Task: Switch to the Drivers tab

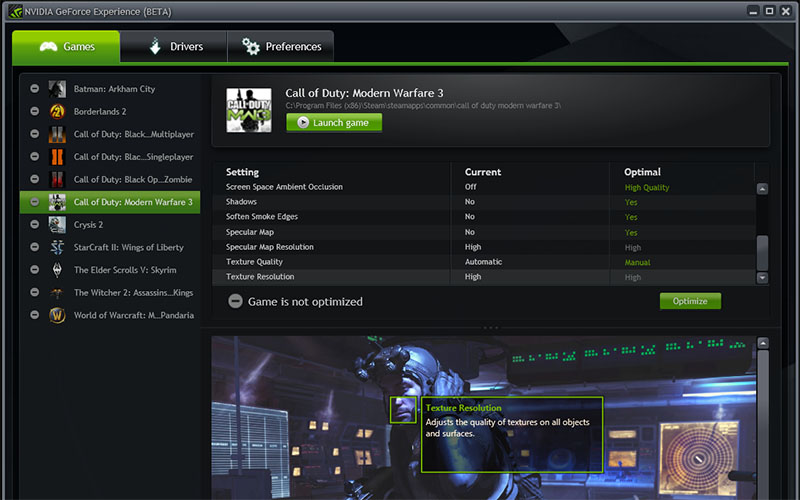Action: 173,47
